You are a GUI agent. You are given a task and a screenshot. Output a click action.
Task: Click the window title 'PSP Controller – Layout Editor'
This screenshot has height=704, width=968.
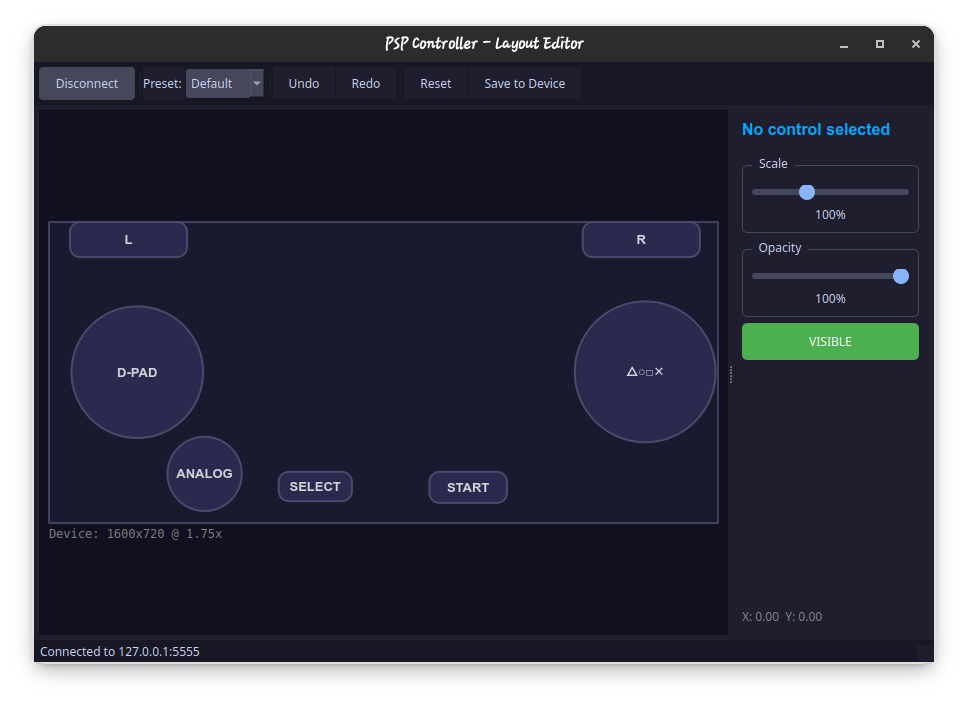pyautogui.click(x=484, y=43)
